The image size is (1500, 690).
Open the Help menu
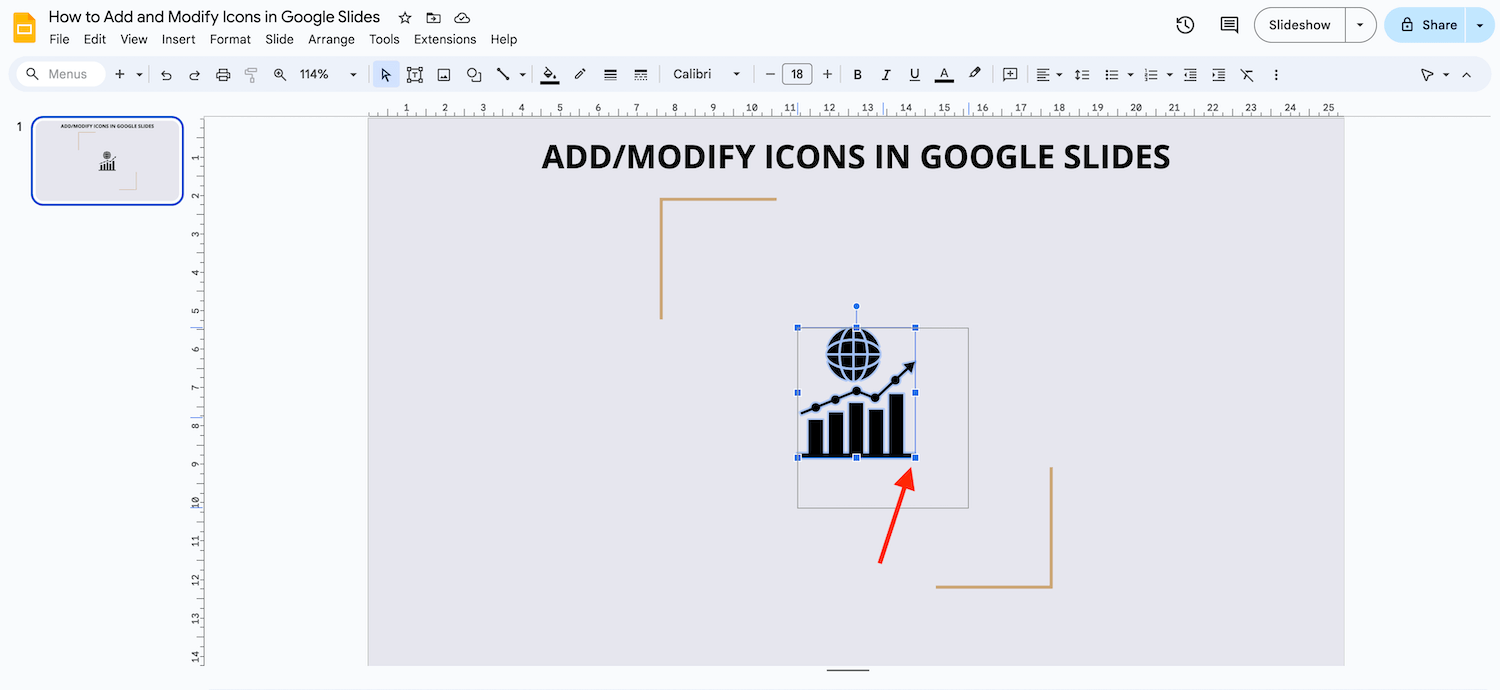(x=504, y=39)
